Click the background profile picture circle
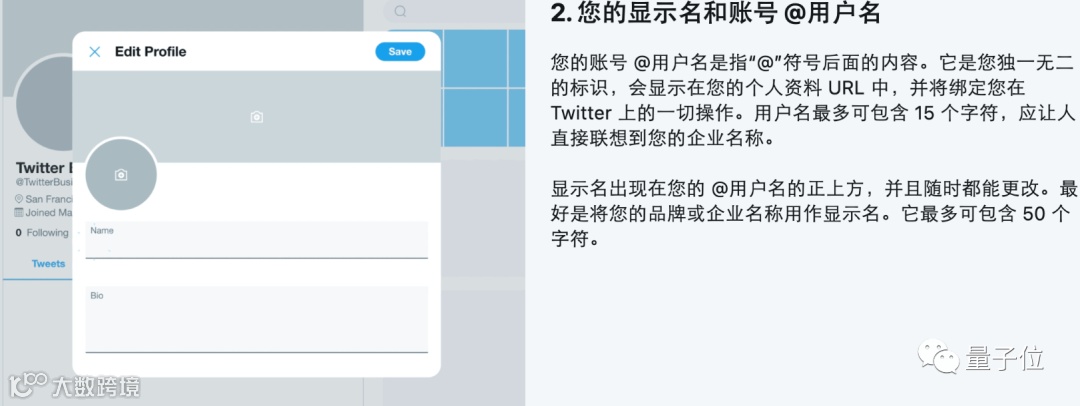1080x406 pixels. [x=43, y=103]
